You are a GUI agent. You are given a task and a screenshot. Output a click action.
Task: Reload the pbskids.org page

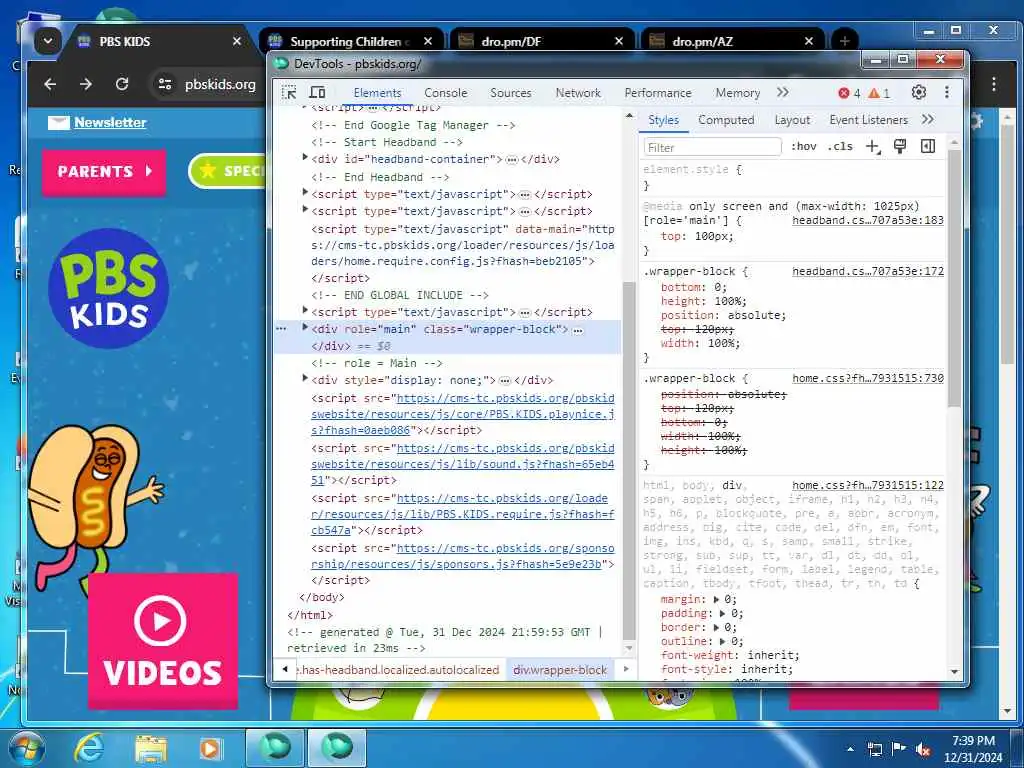121,84
